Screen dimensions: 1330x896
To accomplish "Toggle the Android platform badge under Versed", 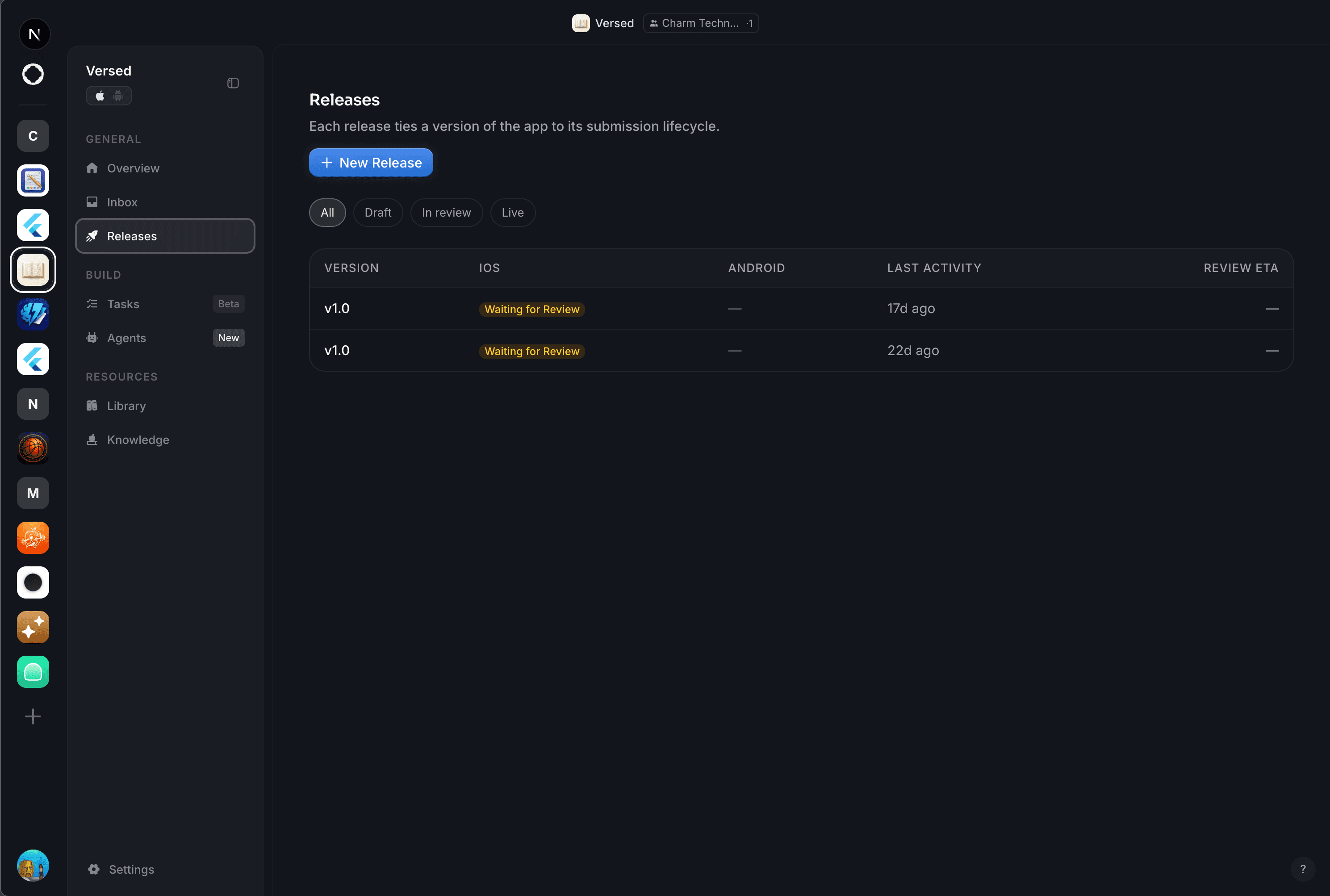I will pos(118,96).
